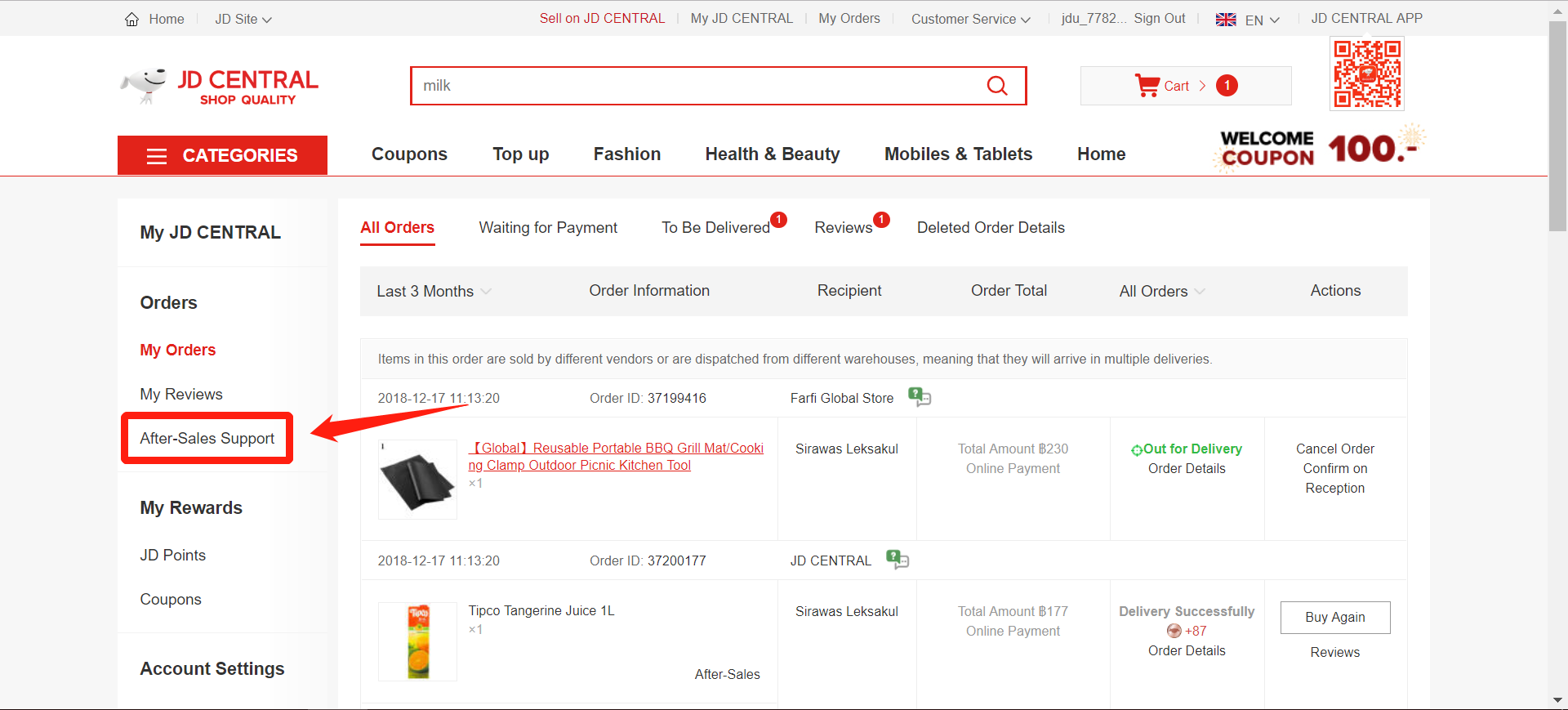Click the page vertical scrollbar thumb
Image resolution: width=1568 pixels, height=710 pixels.
(x=1557, y=127)
